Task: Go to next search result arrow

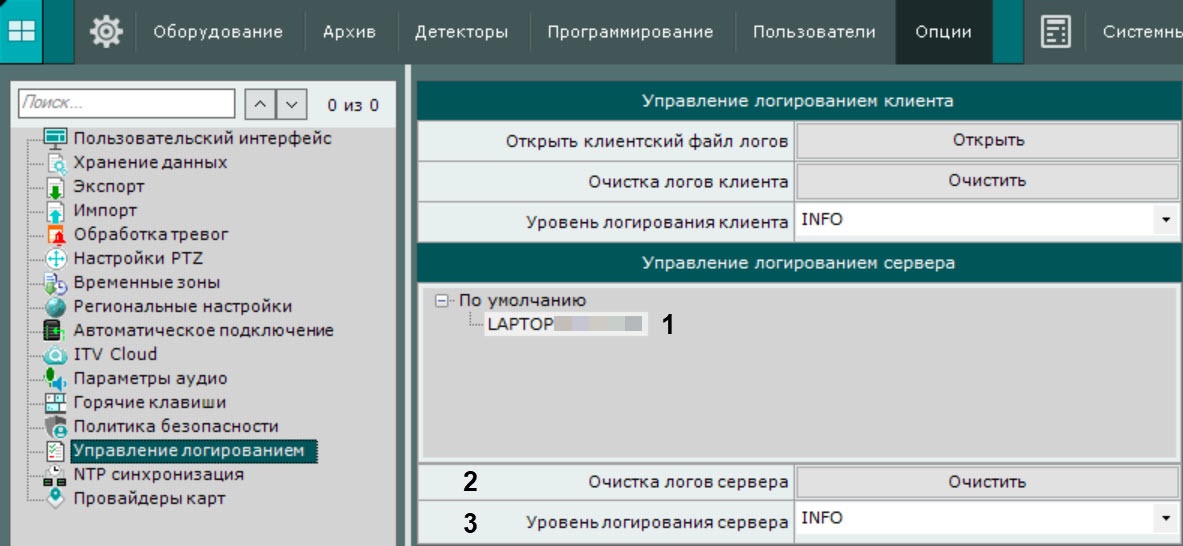Action: (292, 104)
